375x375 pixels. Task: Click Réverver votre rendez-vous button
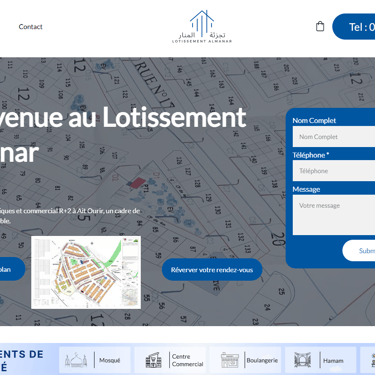(212, 270)
